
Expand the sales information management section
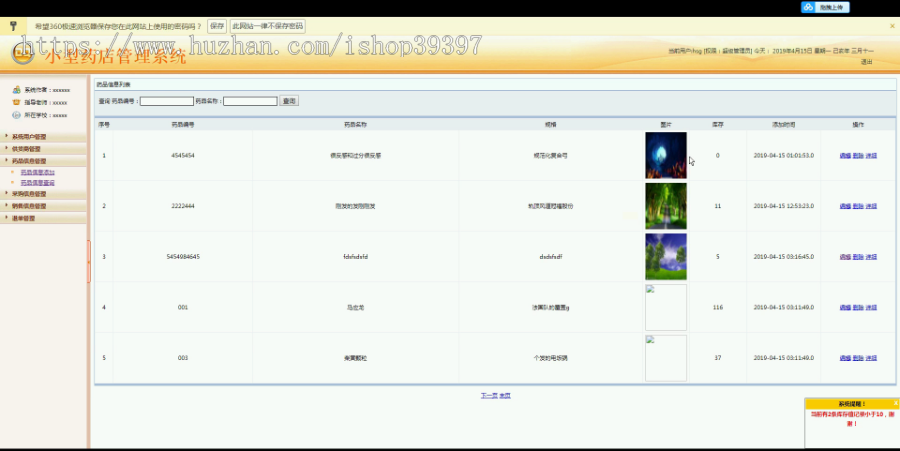(43, 206)
